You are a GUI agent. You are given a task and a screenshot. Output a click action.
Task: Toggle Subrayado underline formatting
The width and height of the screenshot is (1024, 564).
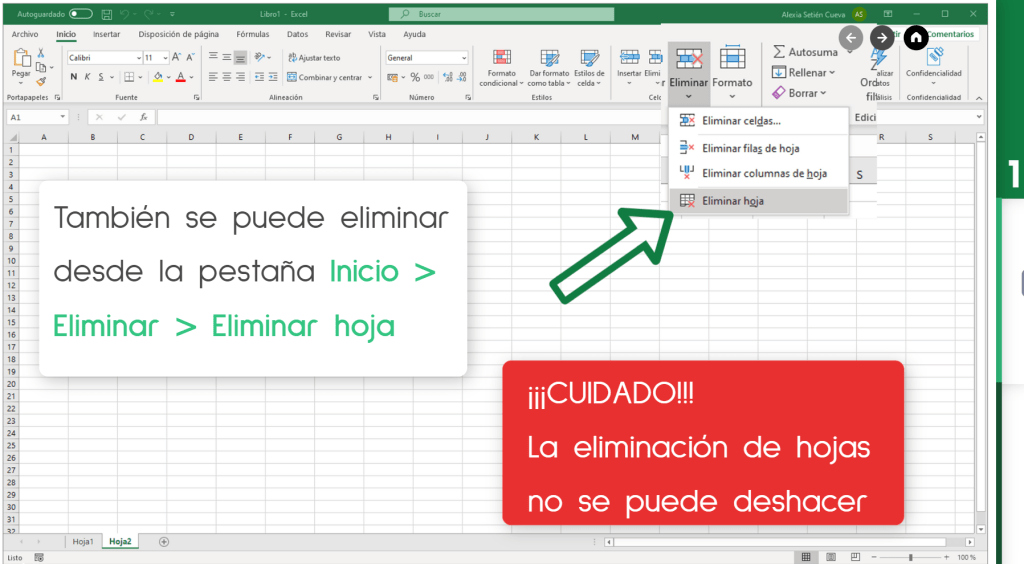(x=101, y=77)
